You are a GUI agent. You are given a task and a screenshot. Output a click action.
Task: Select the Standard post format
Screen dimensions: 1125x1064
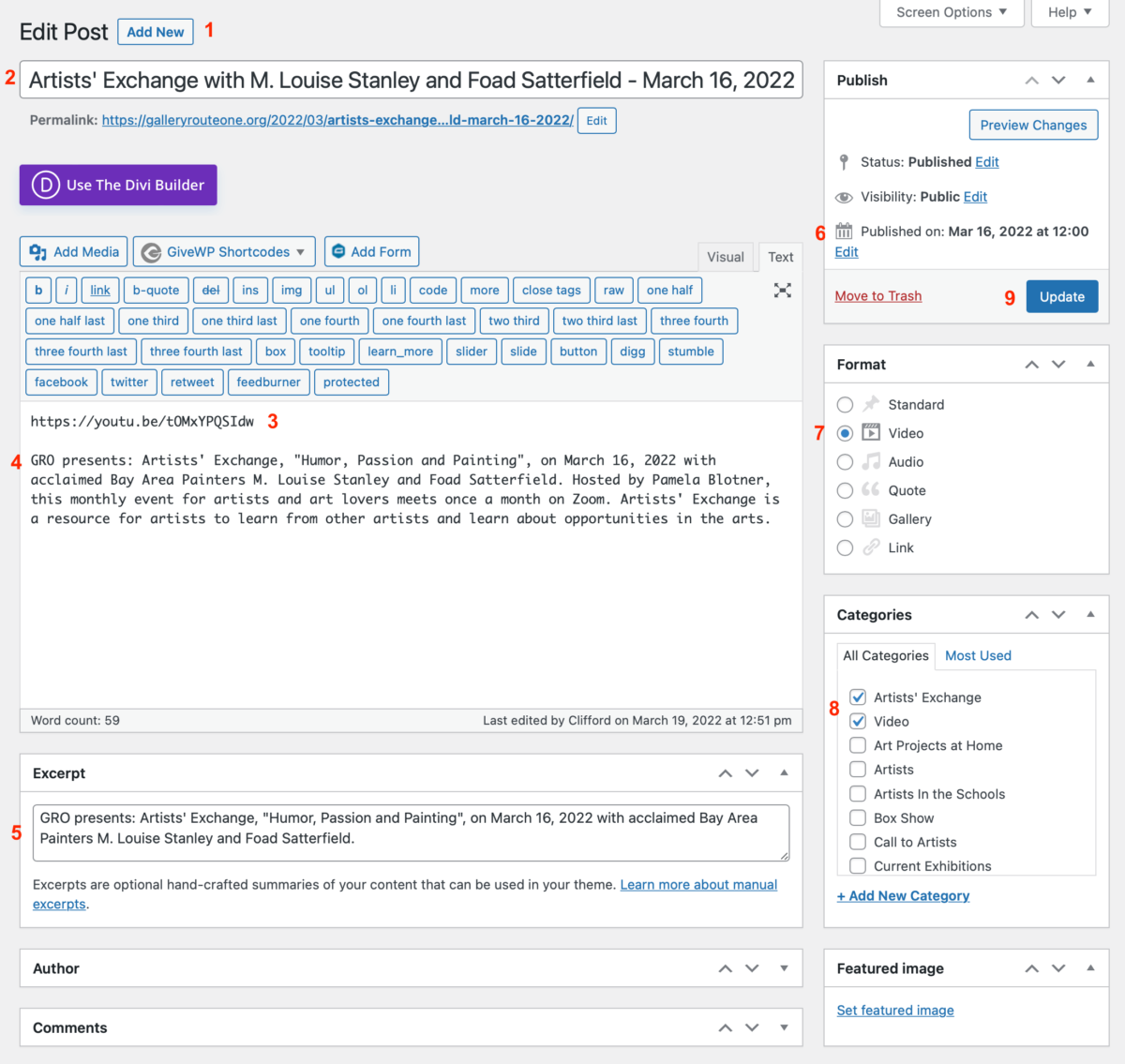click(845, 405)
